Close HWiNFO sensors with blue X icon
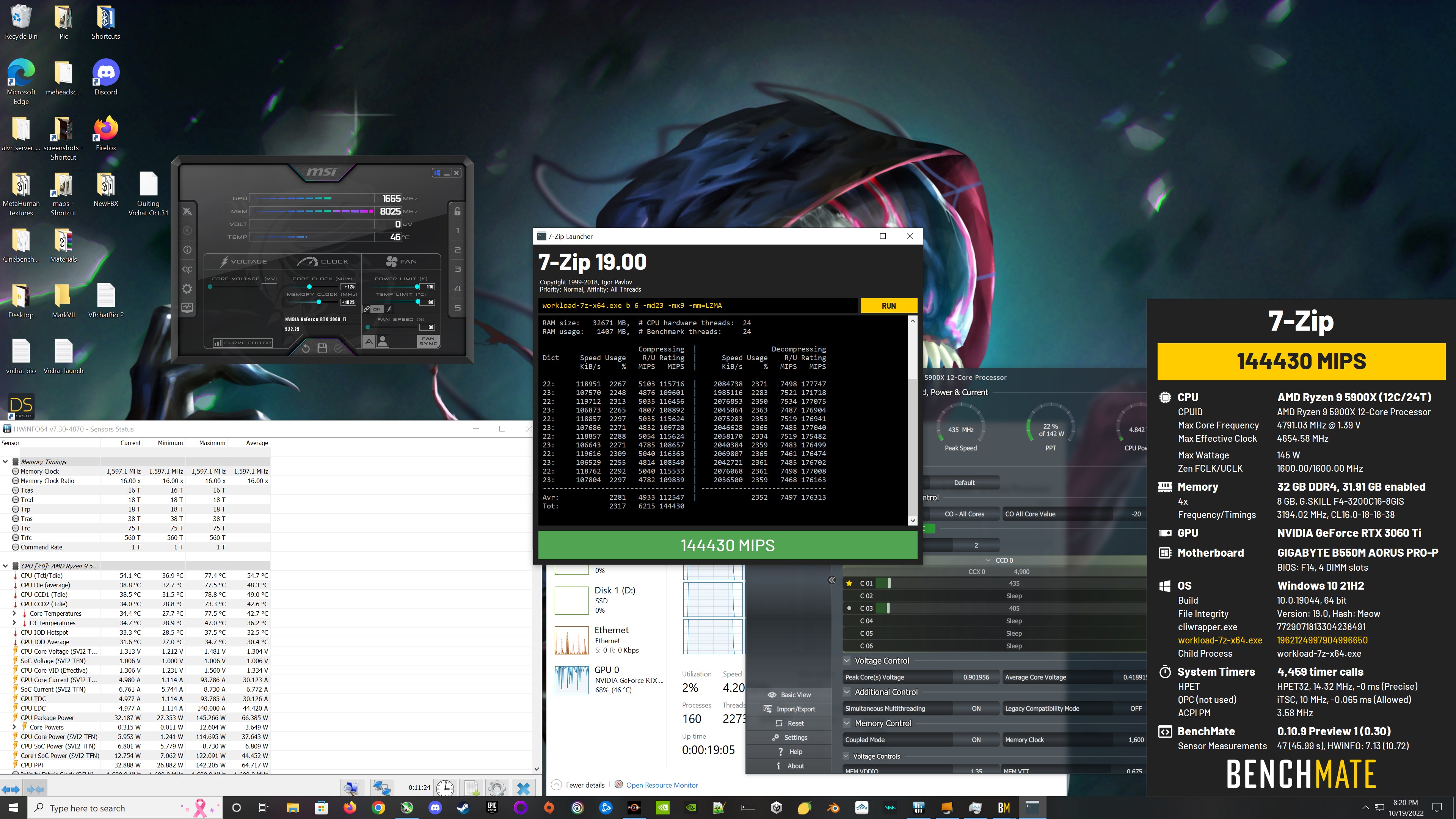Screen dimensions: 1456x819 click(523, 788)
